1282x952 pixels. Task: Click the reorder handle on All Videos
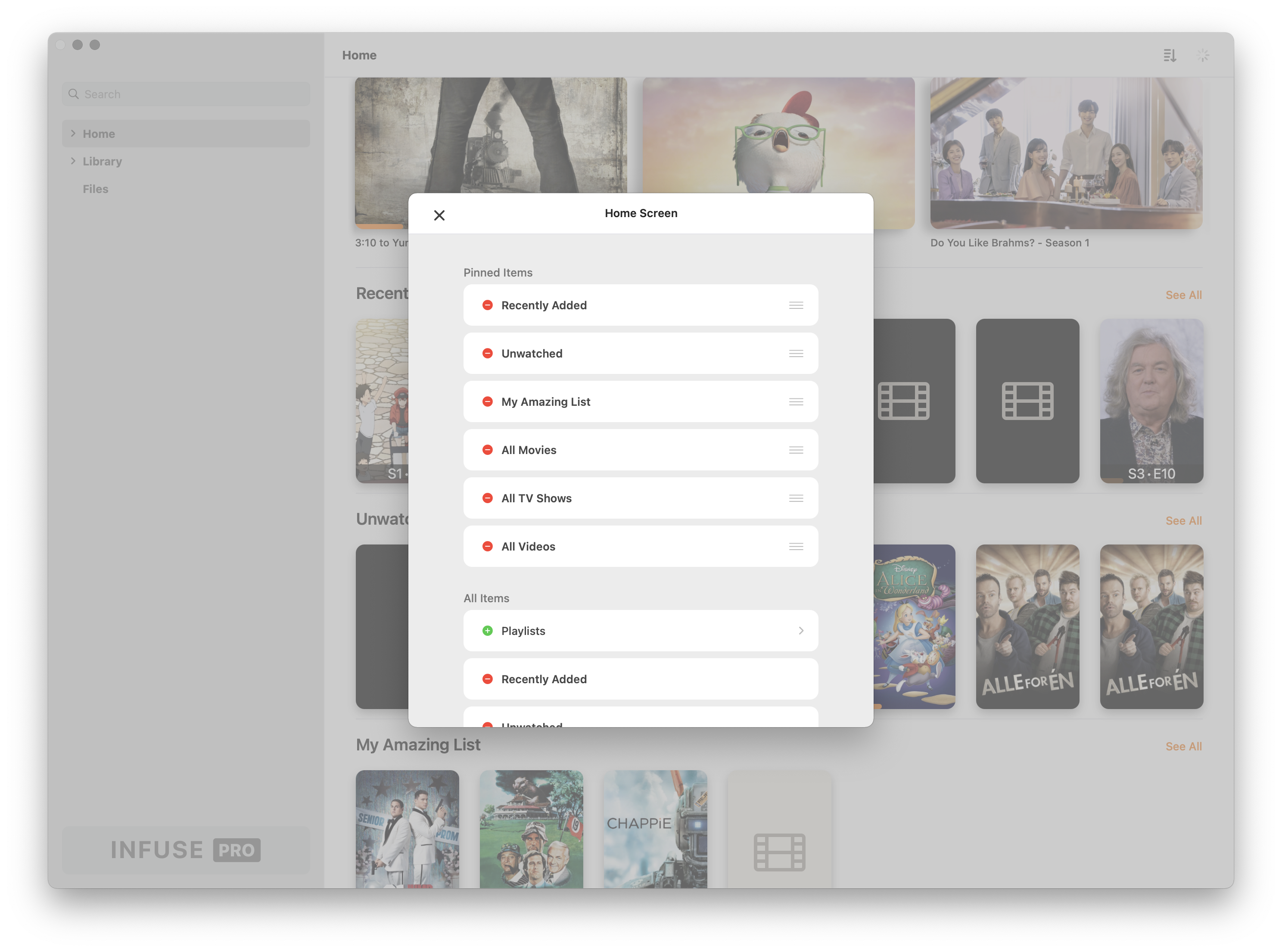point(796,546)
